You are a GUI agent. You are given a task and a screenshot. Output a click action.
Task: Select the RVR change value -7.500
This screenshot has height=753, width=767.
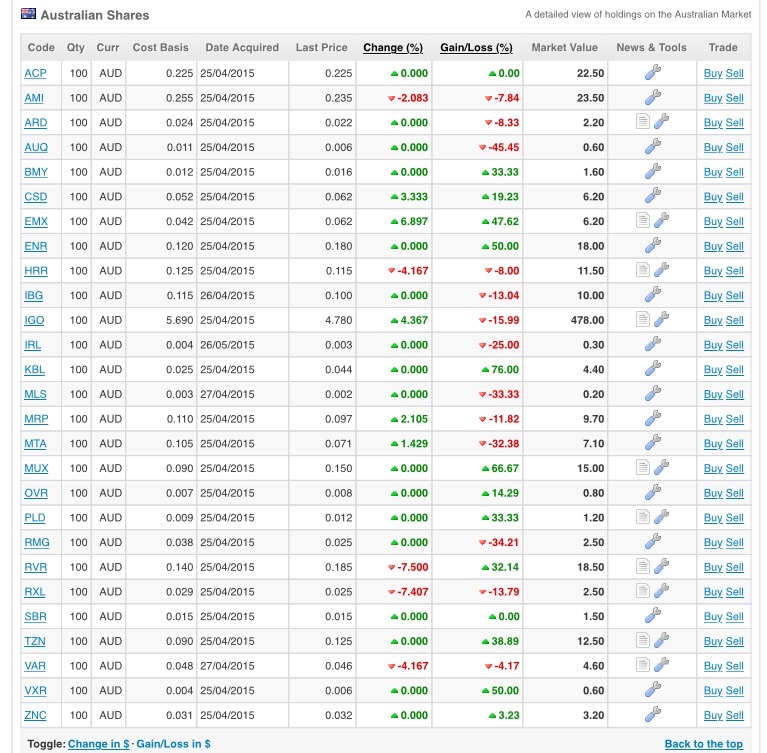click(x=412, y=568)
